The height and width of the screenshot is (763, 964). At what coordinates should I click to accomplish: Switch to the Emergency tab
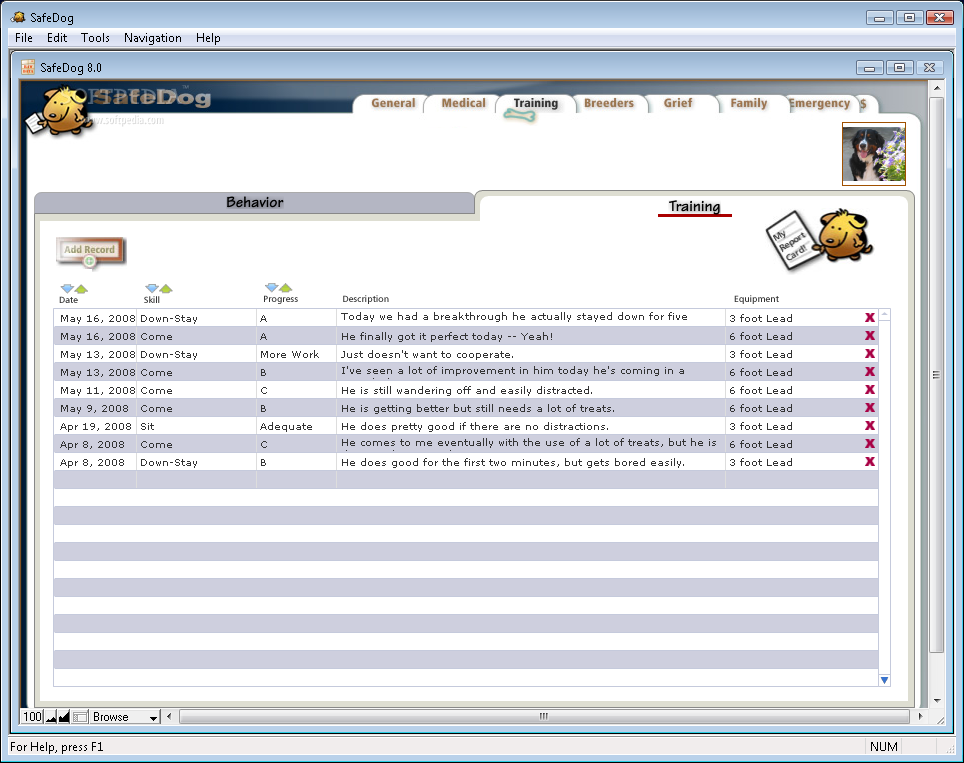(820, 103)
